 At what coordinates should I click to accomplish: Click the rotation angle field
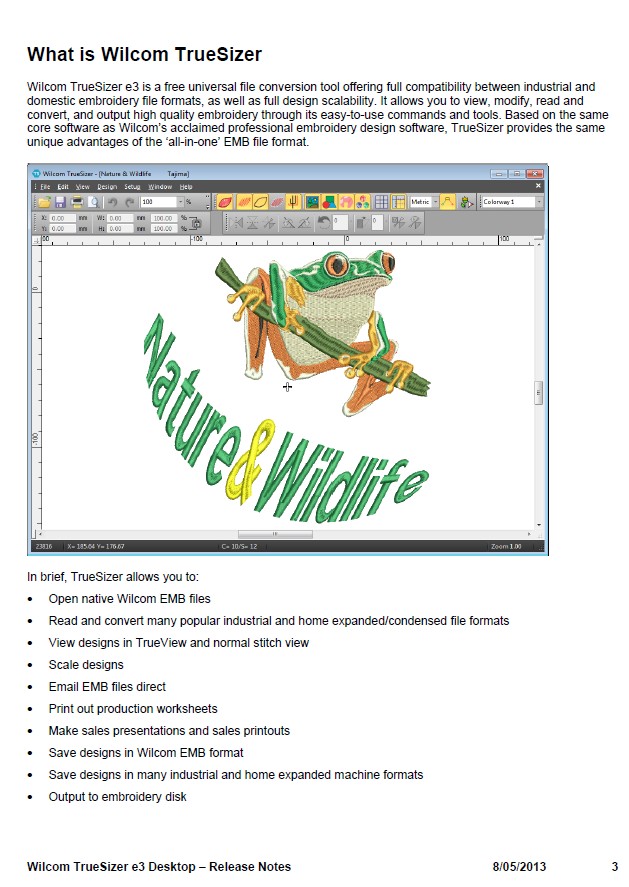[x=341, y=222]
